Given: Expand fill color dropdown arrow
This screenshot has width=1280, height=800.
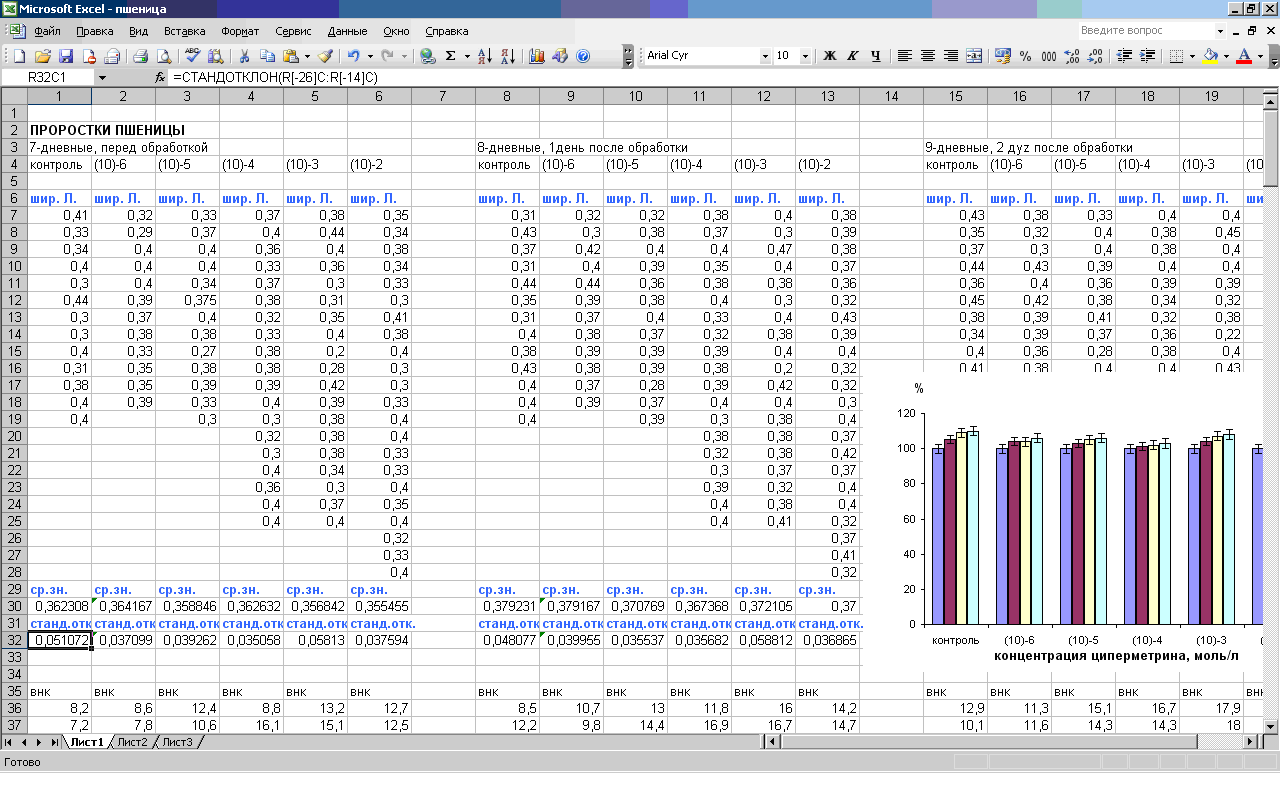Looking at the screenshot, I should 1226,56.
